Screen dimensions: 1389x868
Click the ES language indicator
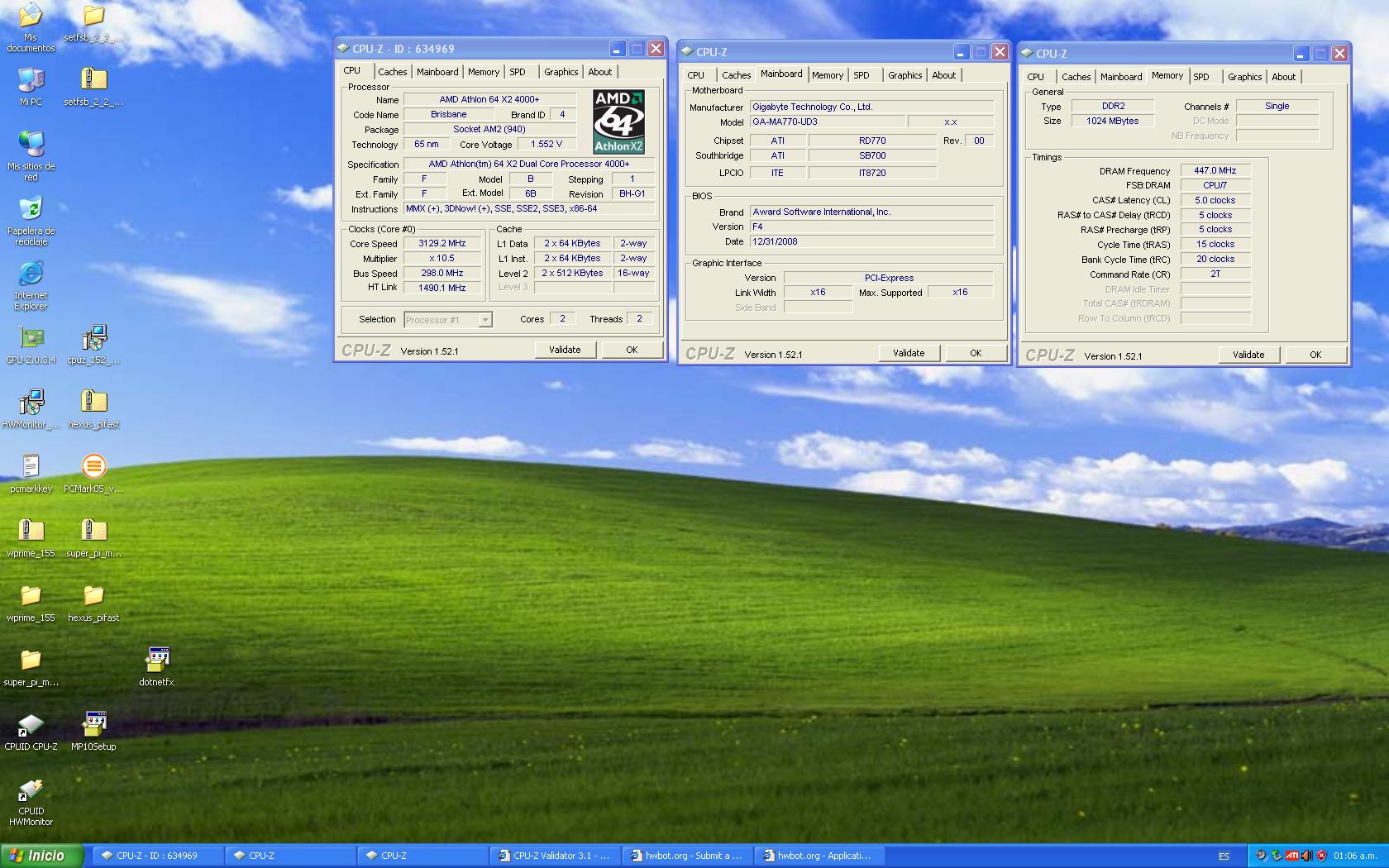(x=1224, y=856)
